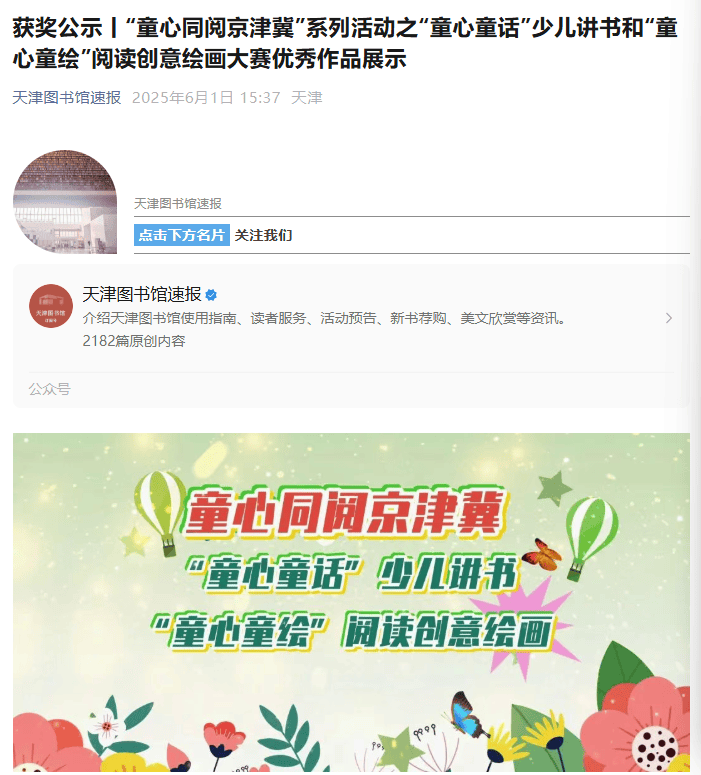Click the 2182篇原创内容 count
701x775 pixels.
tap(133, 341)
